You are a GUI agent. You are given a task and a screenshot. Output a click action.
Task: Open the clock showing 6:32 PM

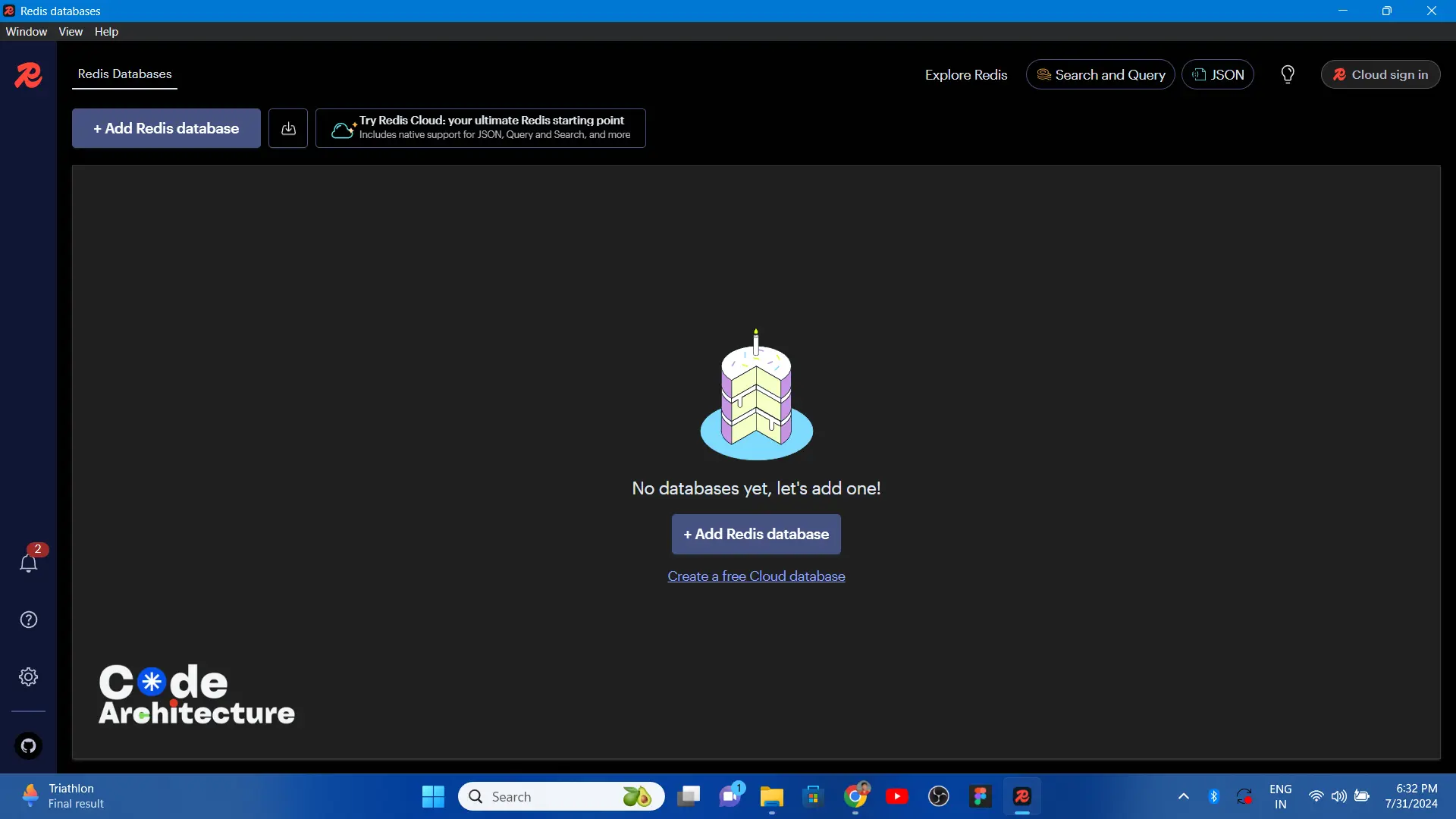(1411, 796)
